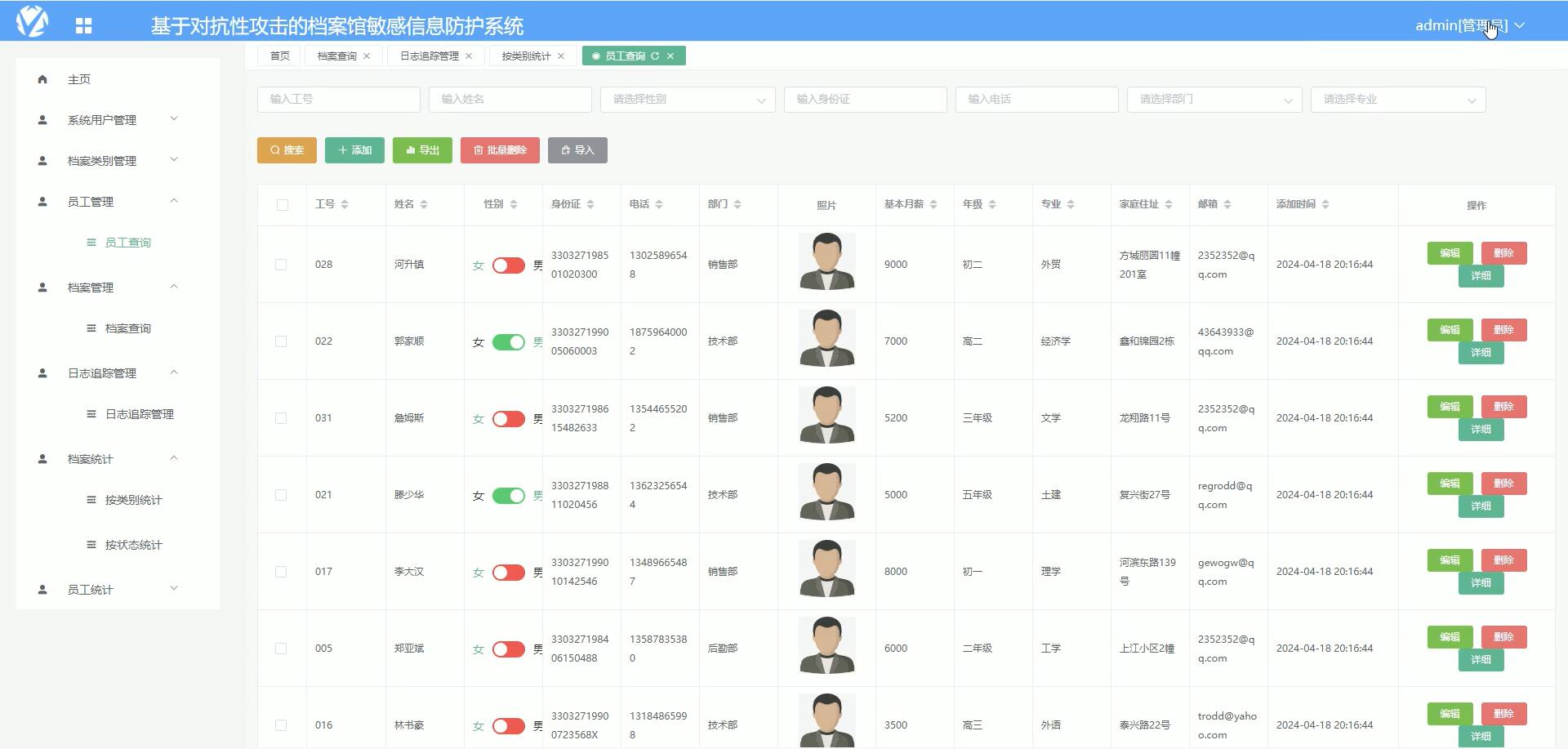Check the select-all checkbox in table header
The height and width of the screenshot is (749, 1568).
282,204
